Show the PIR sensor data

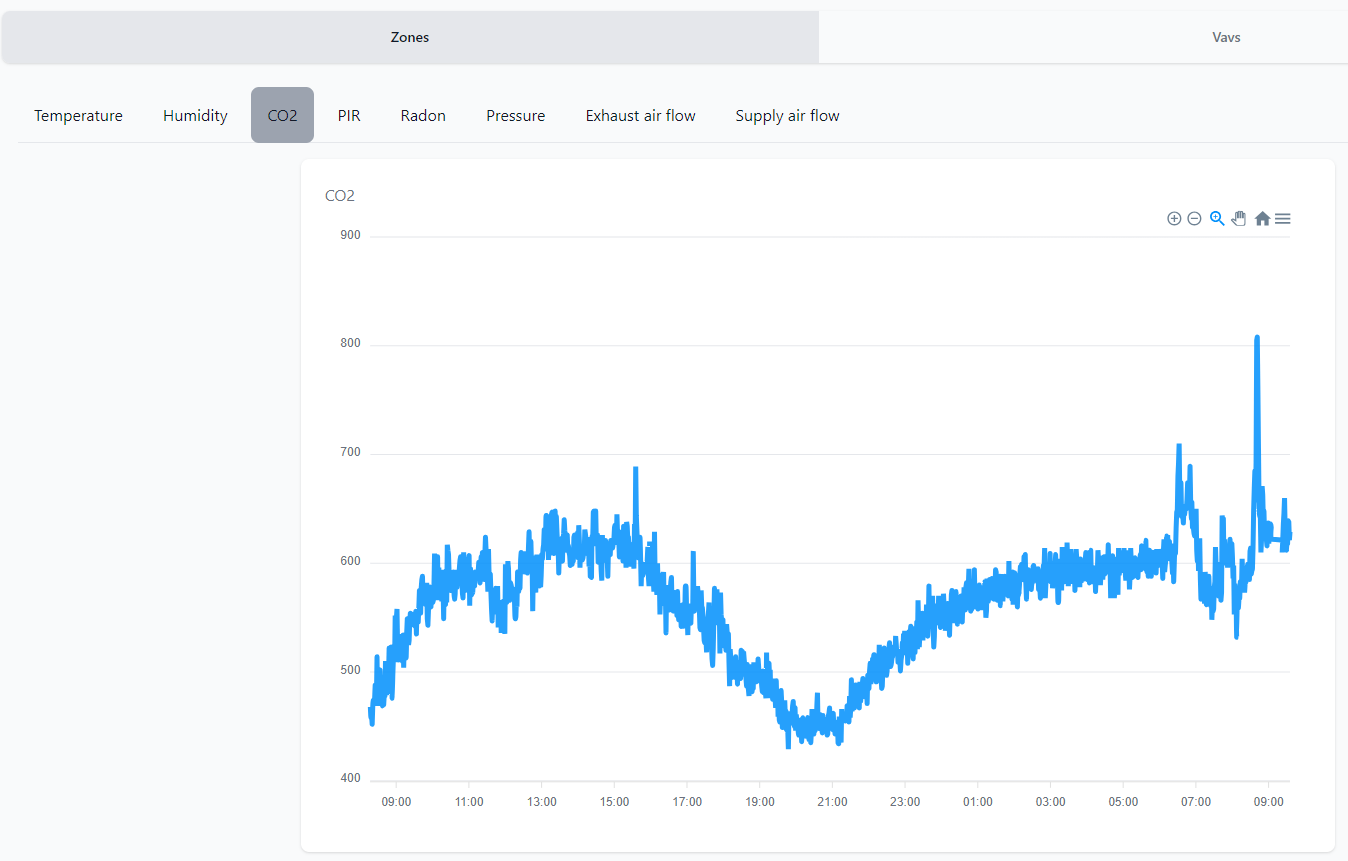[349, 116]
